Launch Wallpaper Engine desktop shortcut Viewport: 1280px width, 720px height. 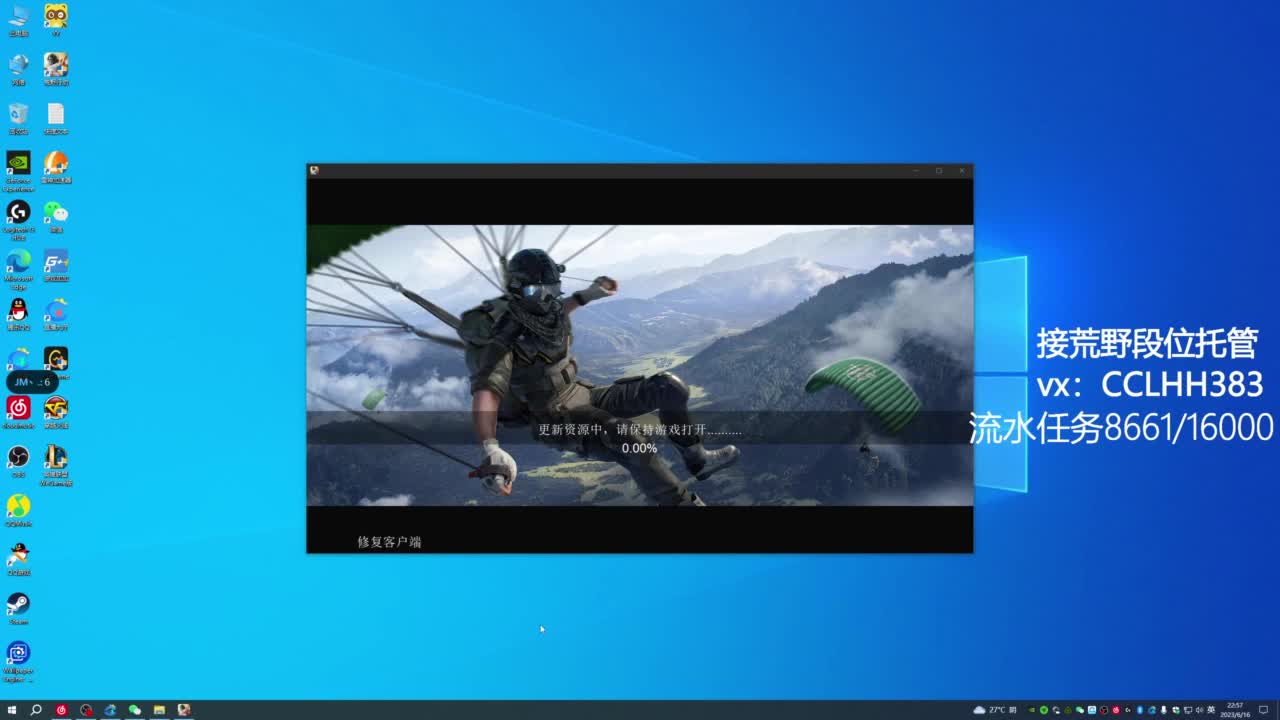tap(18, 661)
